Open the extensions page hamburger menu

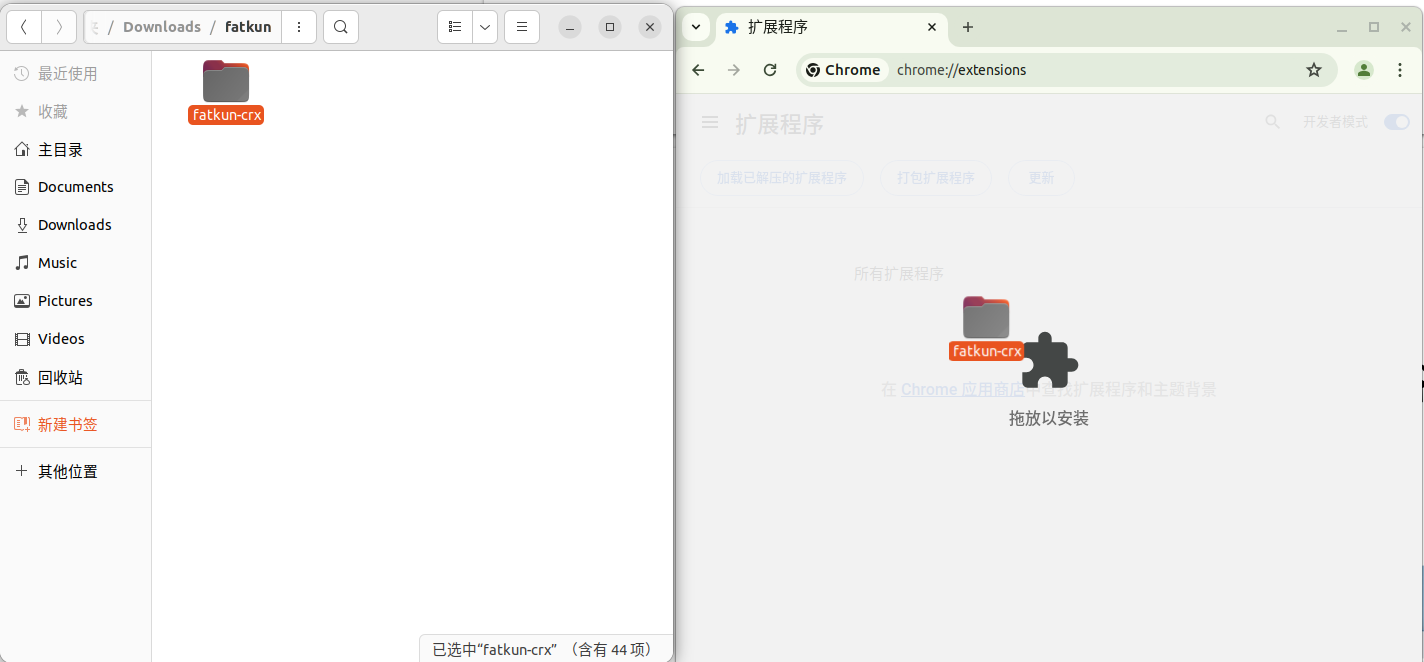(709, 121)
